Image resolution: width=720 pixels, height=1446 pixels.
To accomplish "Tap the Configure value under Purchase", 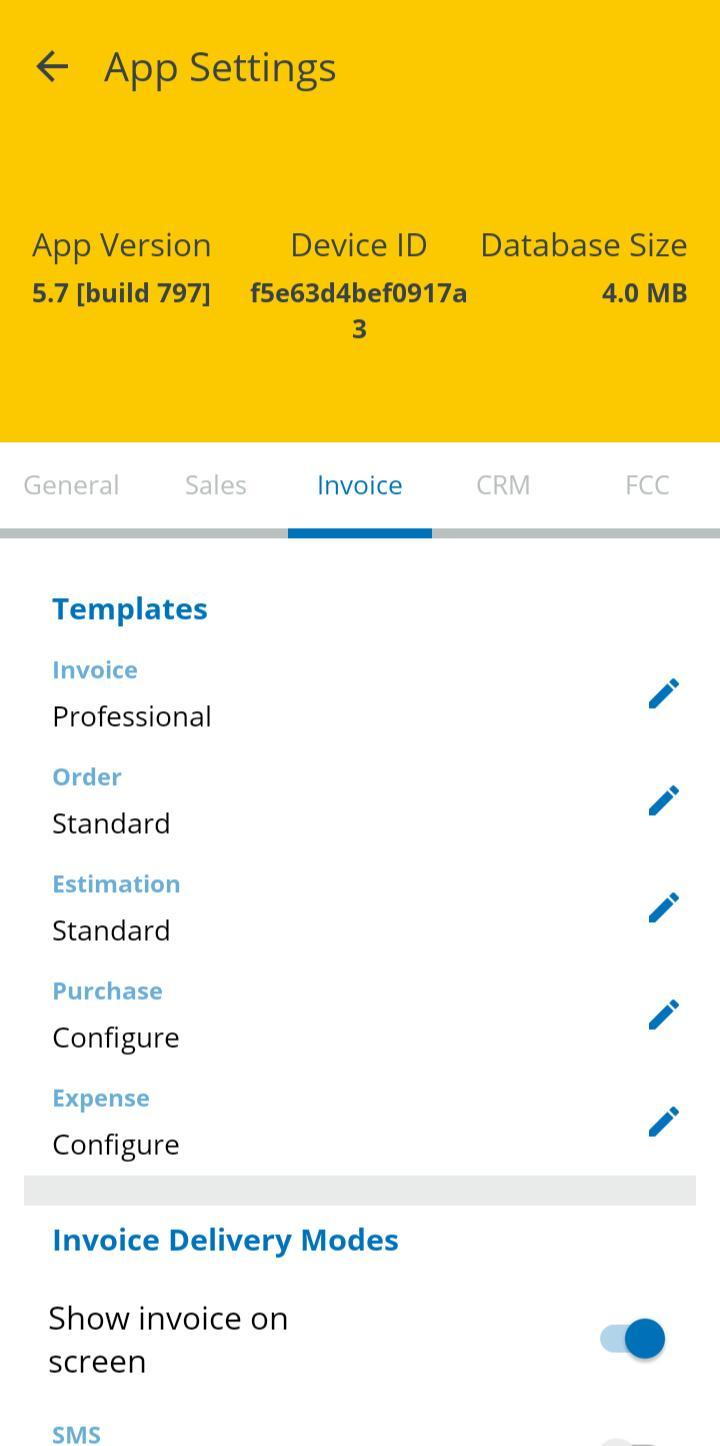I will click(116, 1038).
